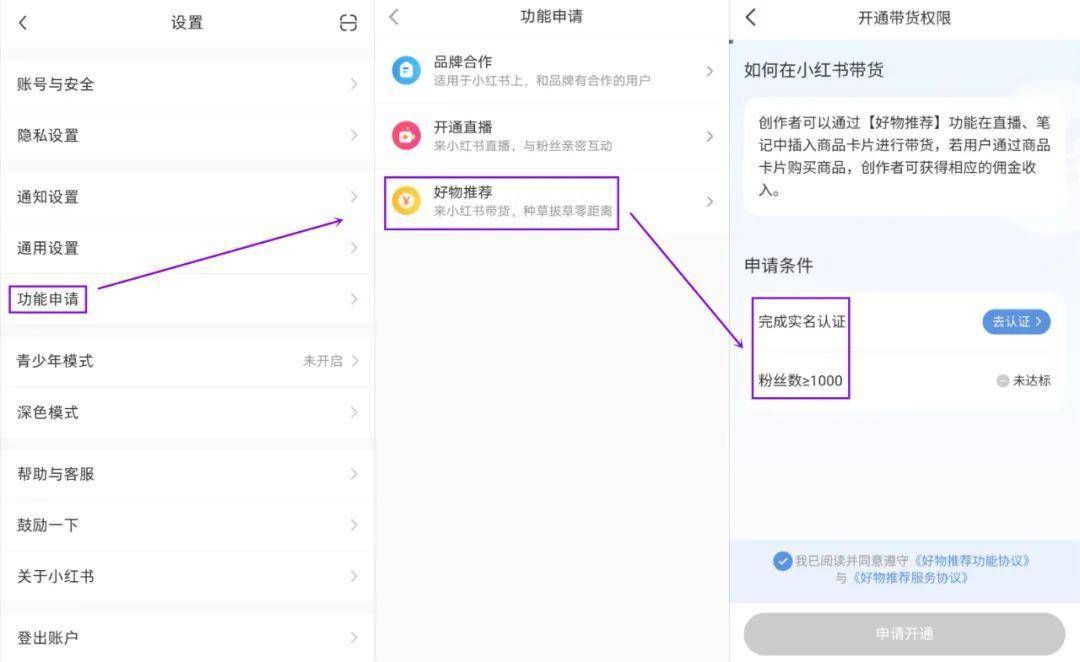Choose the 登出账户 row

(187, 637)
